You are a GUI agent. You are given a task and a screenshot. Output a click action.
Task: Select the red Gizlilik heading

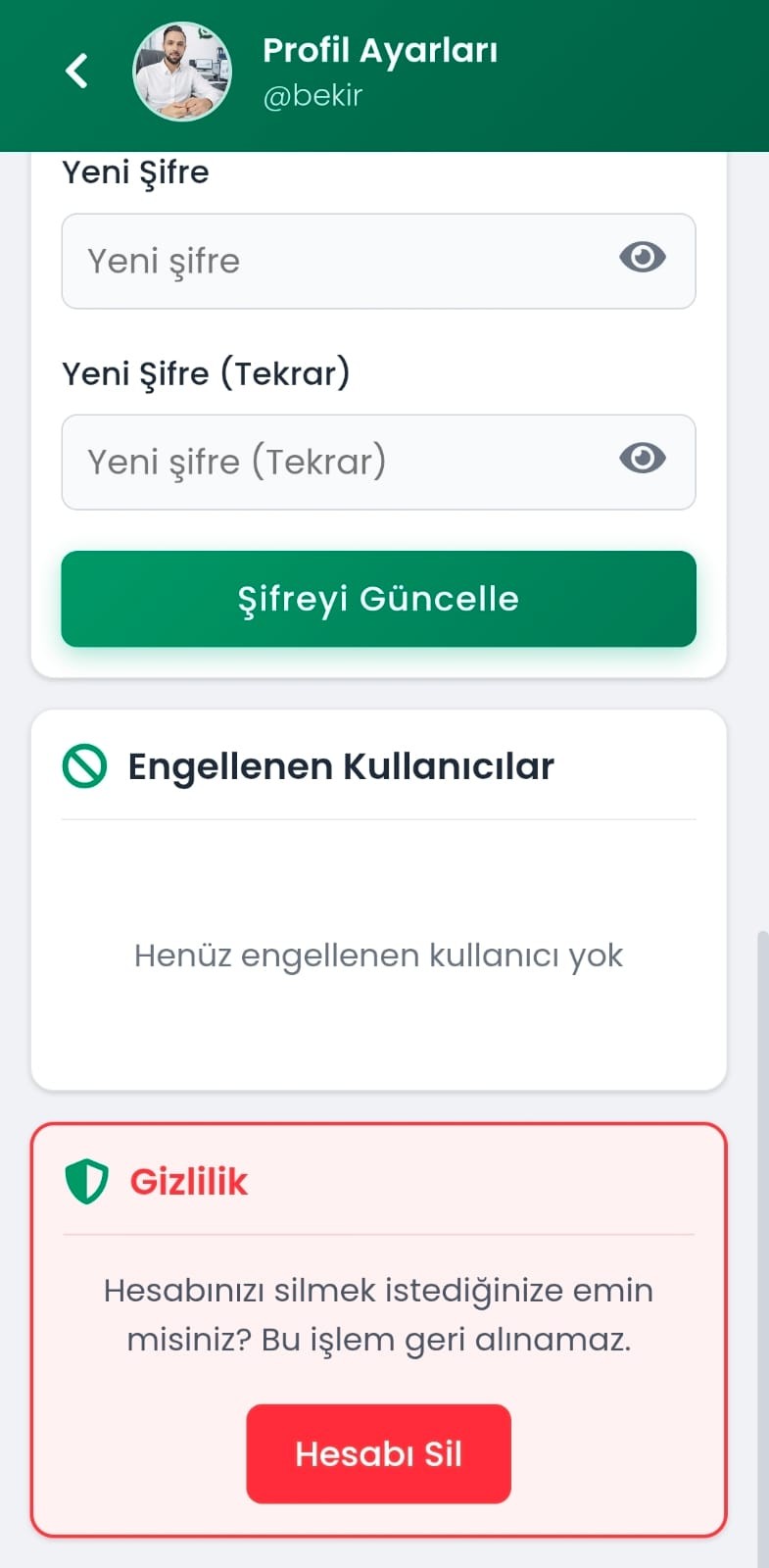click(189, 1182)
